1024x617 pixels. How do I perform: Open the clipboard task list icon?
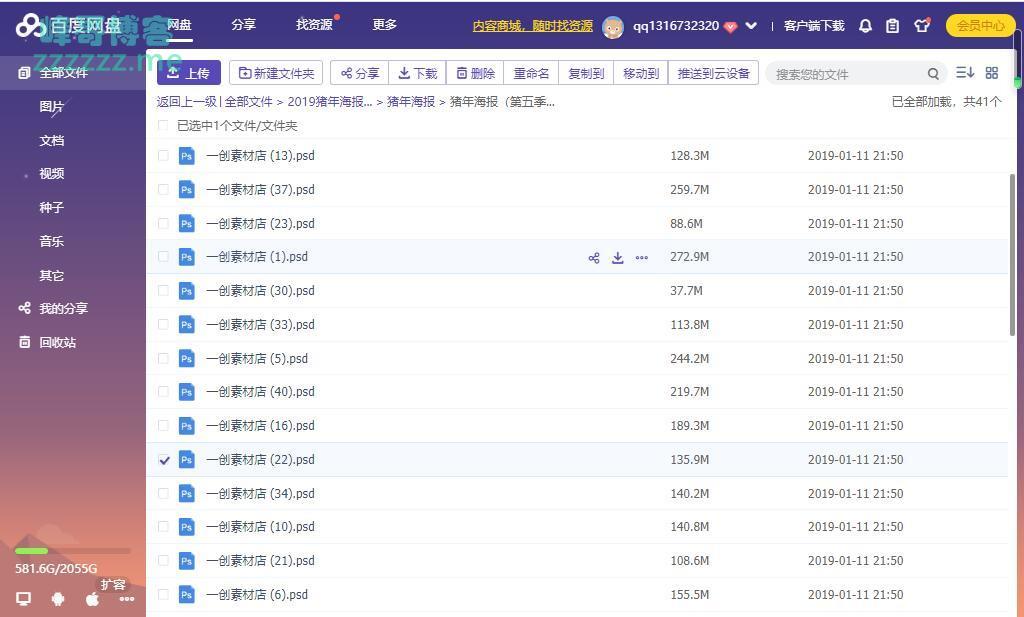click(x=892, y=26)
